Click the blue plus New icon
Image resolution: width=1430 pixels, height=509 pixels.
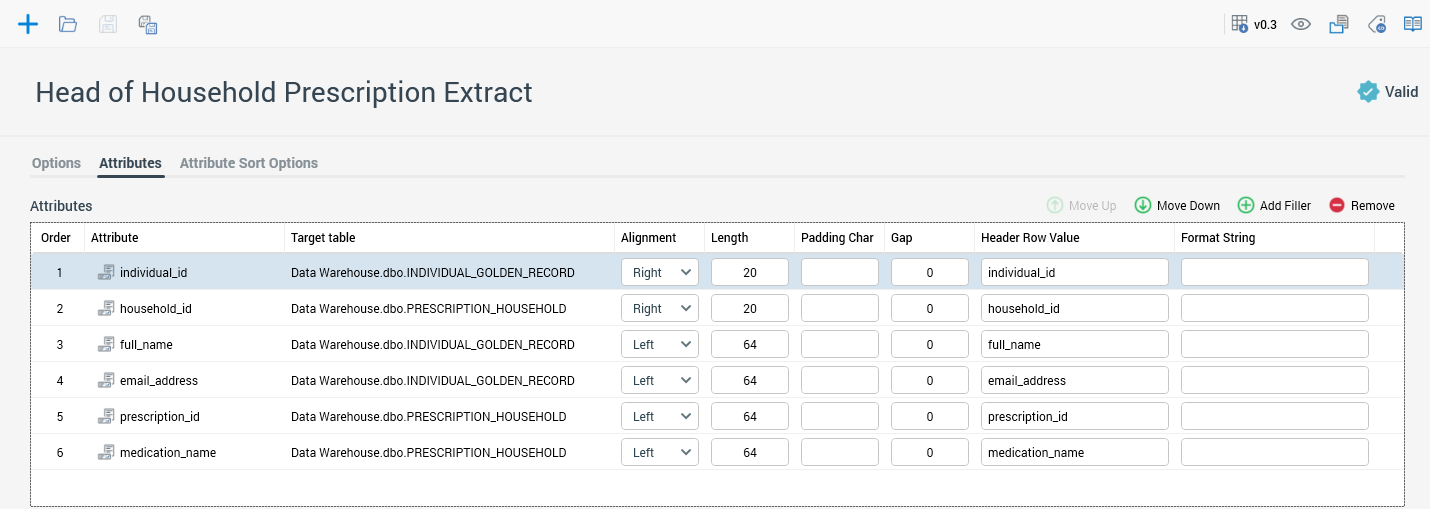[x=28, y=24]
